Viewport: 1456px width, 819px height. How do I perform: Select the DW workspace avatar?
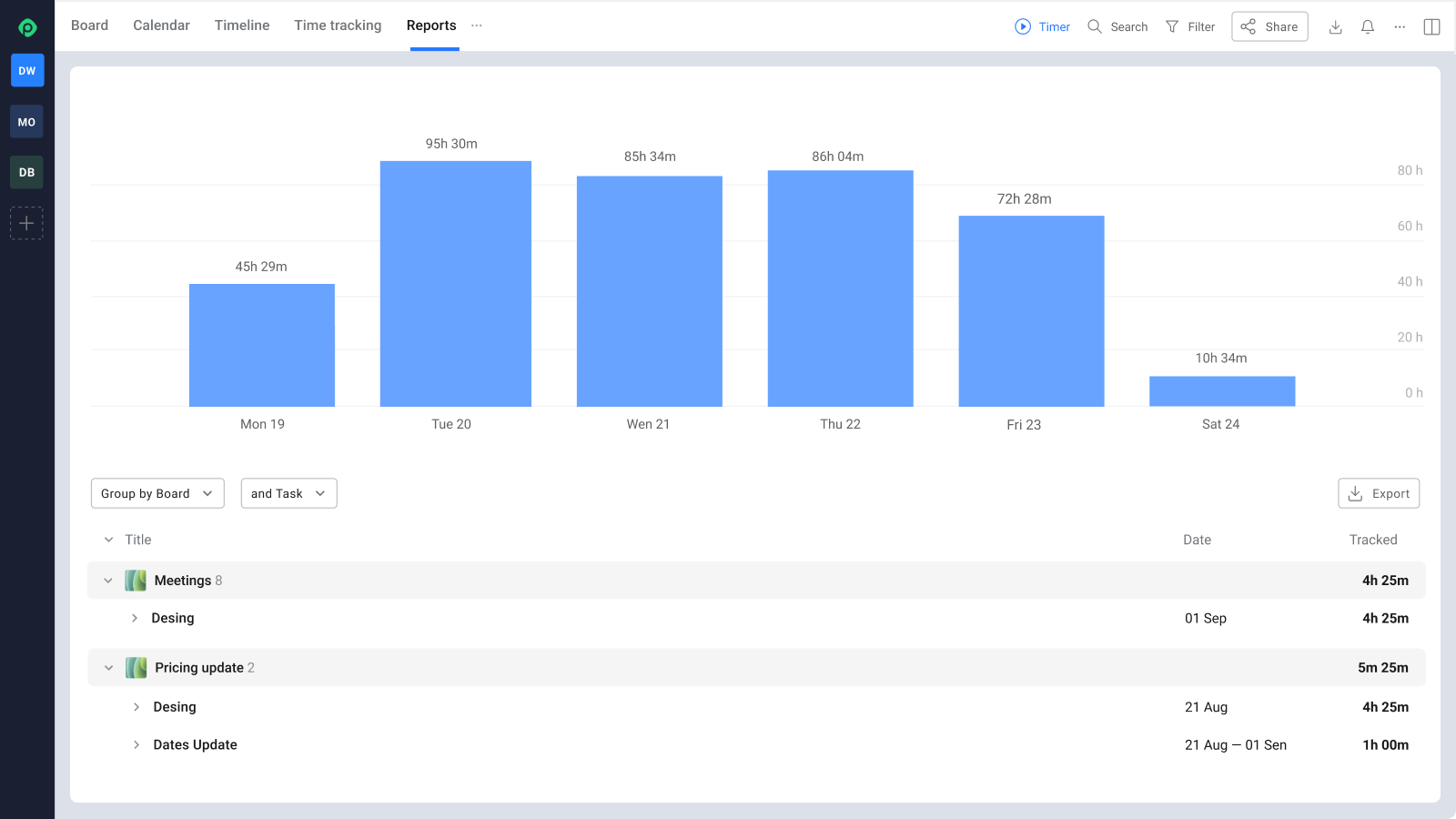coord(26,70)
